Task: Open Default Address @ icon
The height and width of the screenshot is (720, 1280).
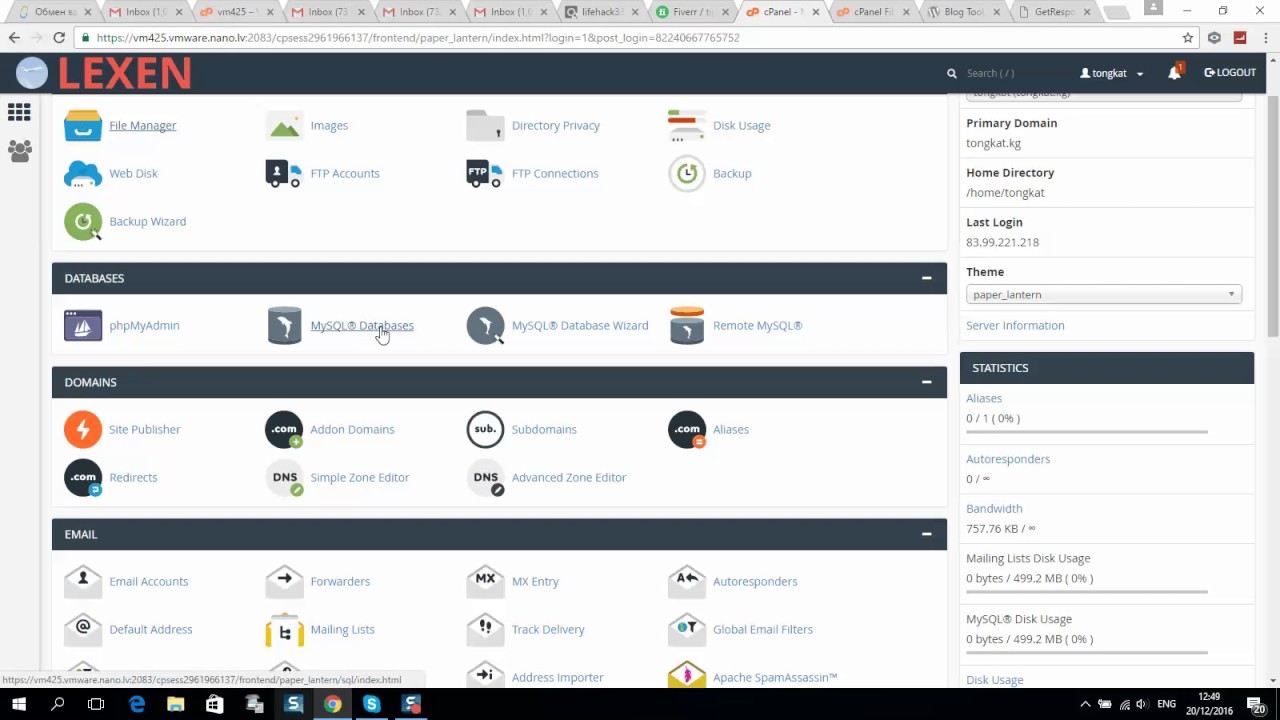Action: pyautogui.click(x=83, y=629)
